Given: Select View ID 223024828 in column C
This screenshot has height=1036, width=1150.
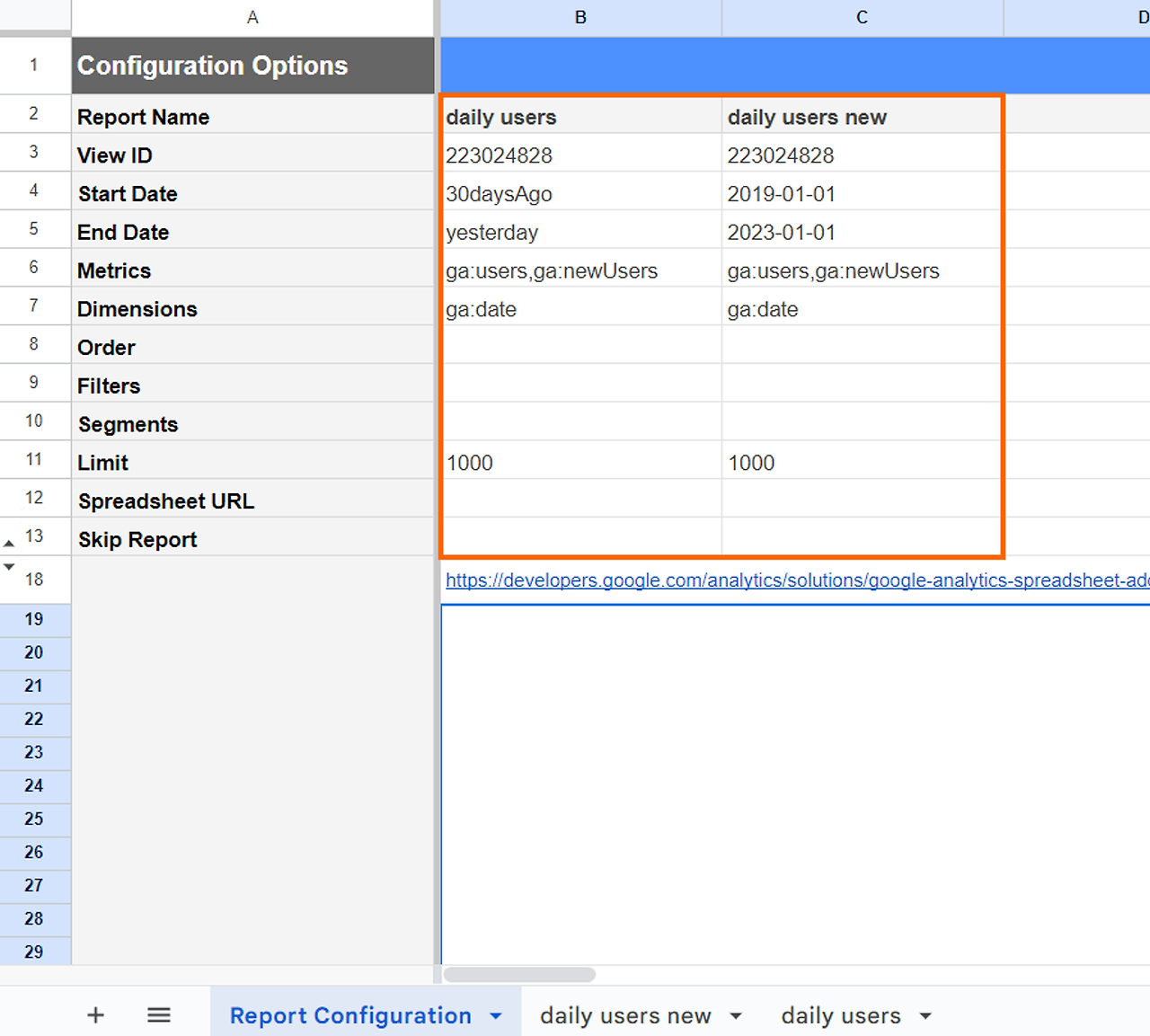Looking at the screenshot, I should tap(862, 153).
